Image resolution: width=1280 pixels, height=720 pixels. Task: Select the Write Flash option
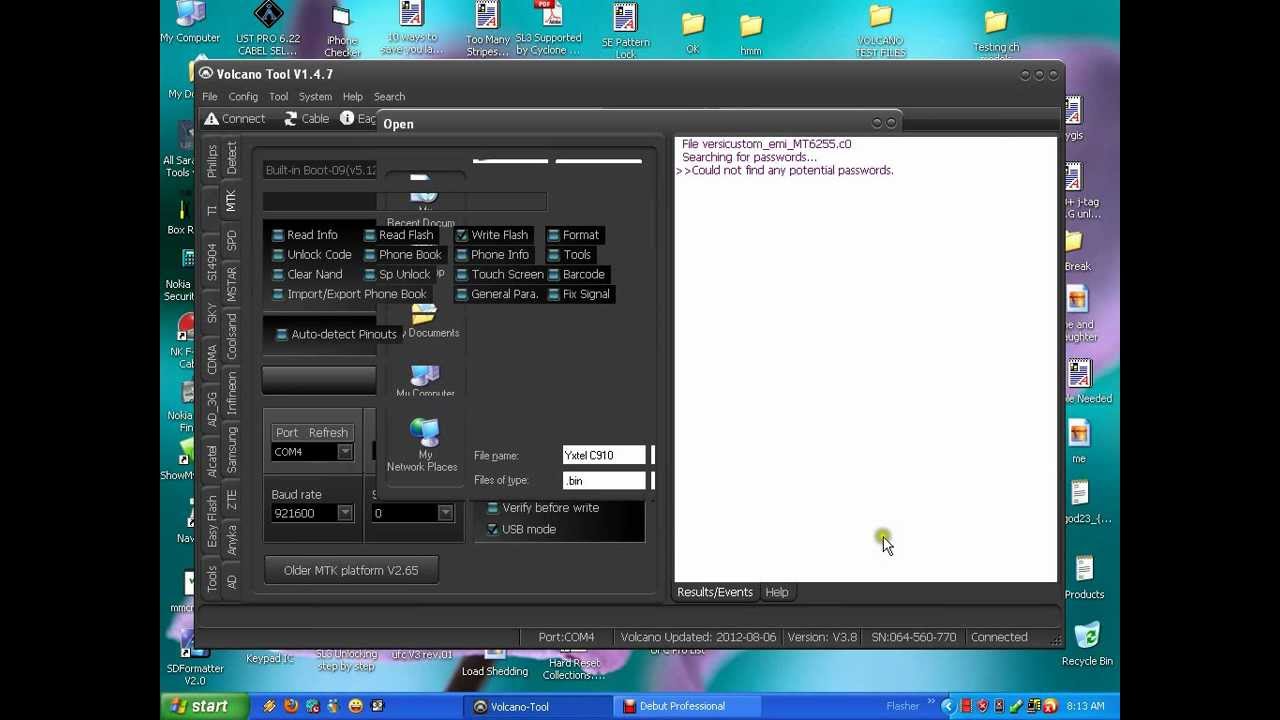(x=491, y=235)
